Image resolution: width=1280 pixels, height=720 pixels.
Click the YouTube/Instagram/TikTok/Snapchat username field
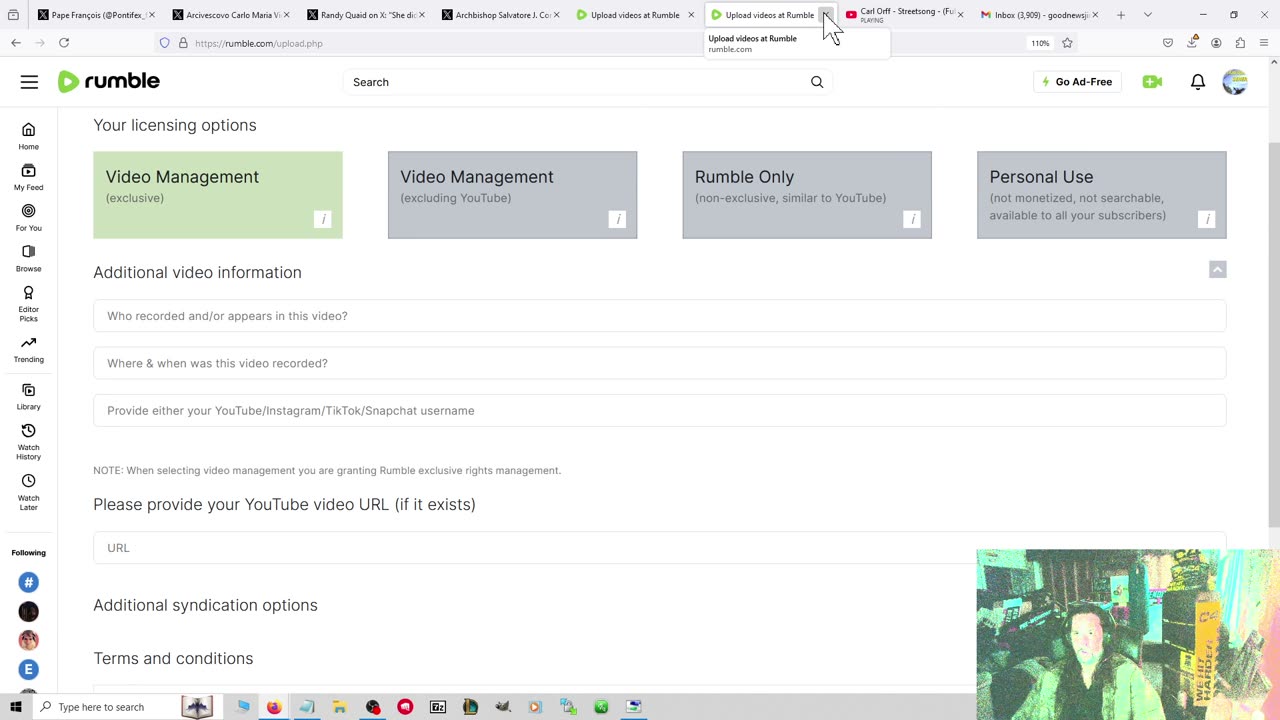click(x=660, y=411)
